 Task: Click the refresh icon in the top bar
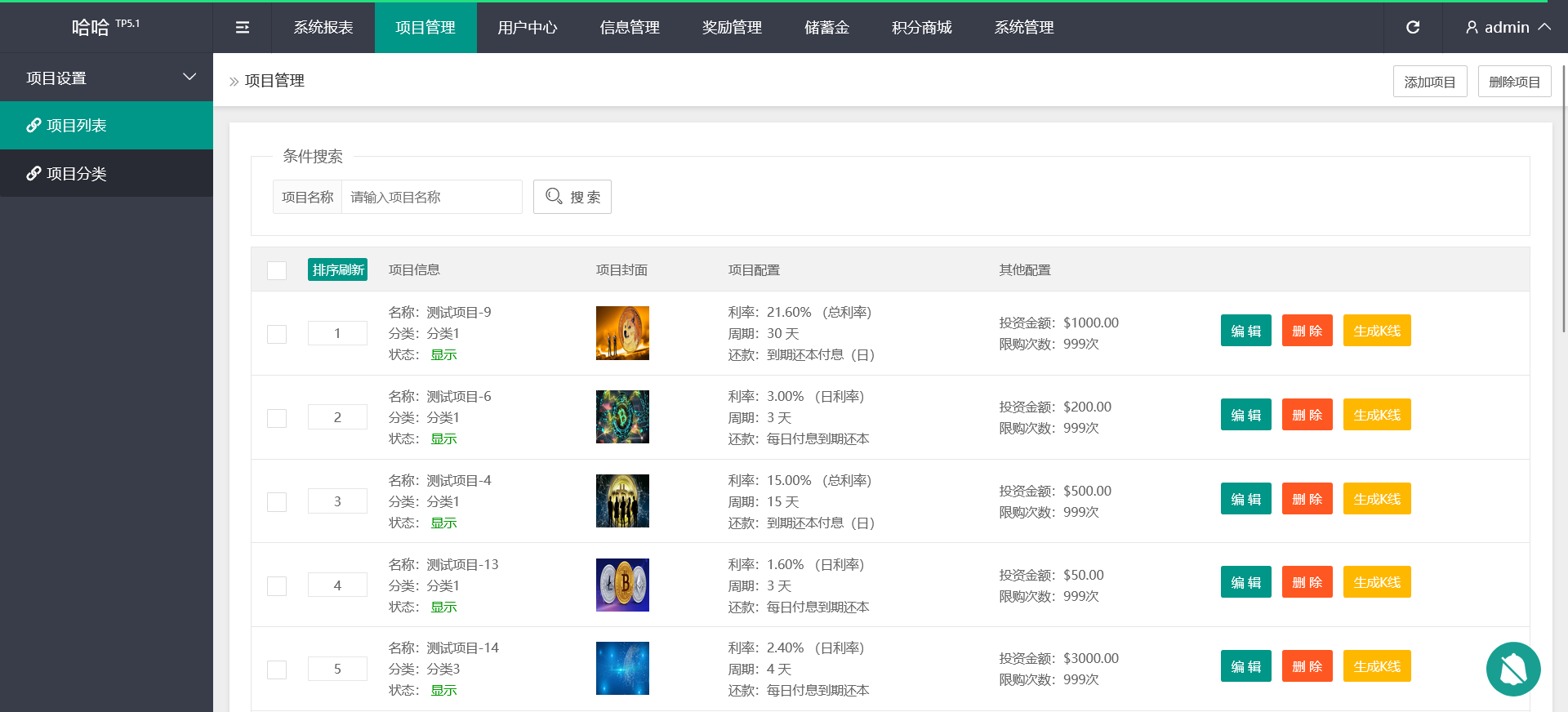coord(1412,28)
